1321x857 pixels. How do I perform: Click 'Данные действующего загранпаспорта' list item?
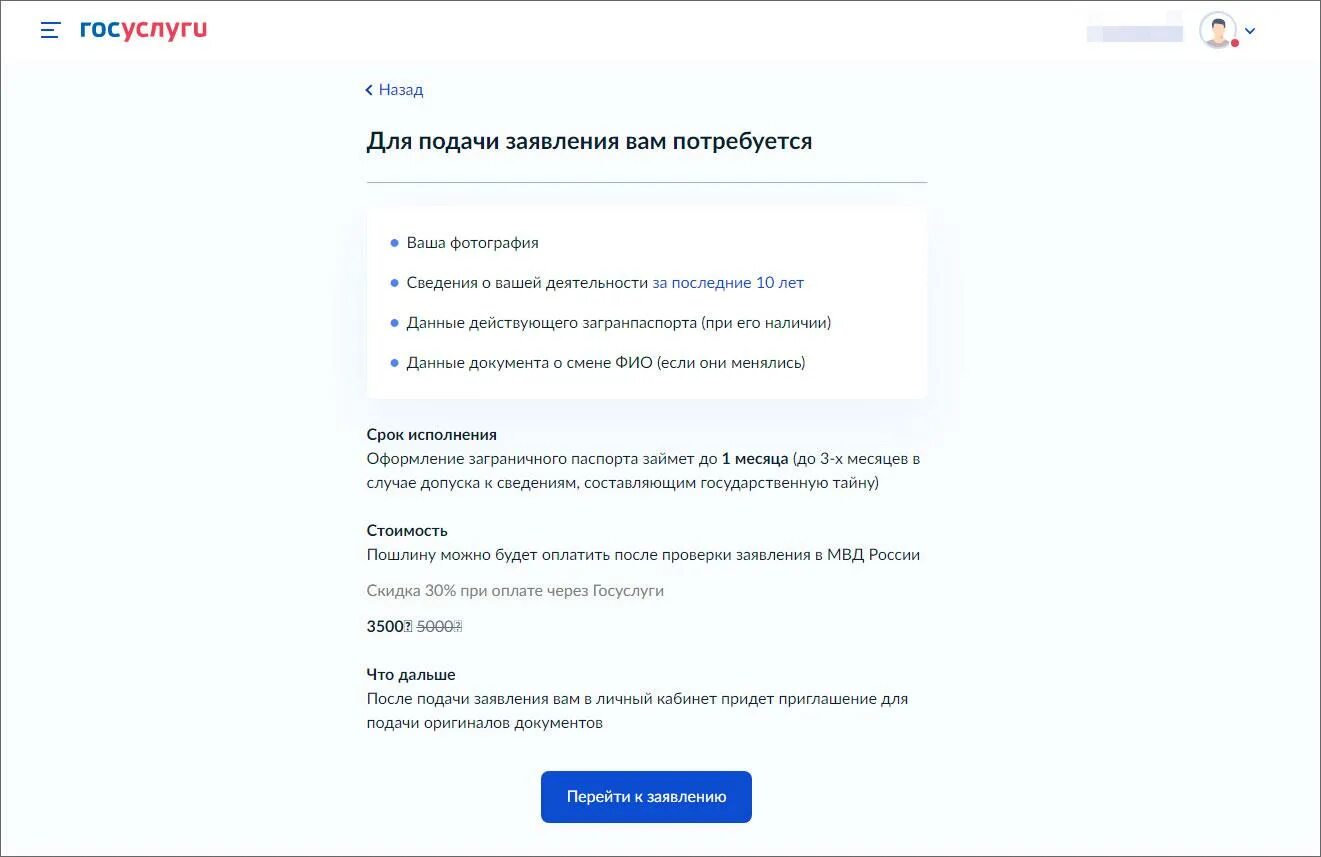[x=619, y=323]
